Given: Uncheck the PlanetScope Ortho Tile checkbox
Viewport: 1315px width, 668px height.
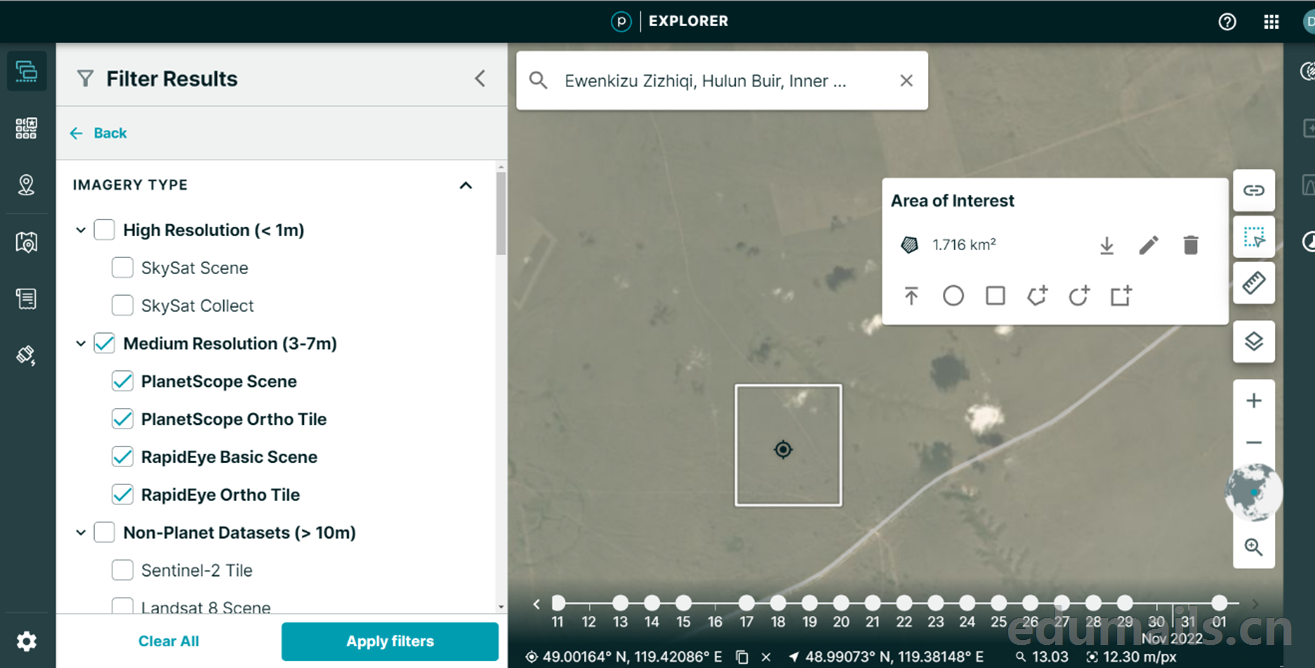Looking at the screenshot, I should [x=122, y=419].
